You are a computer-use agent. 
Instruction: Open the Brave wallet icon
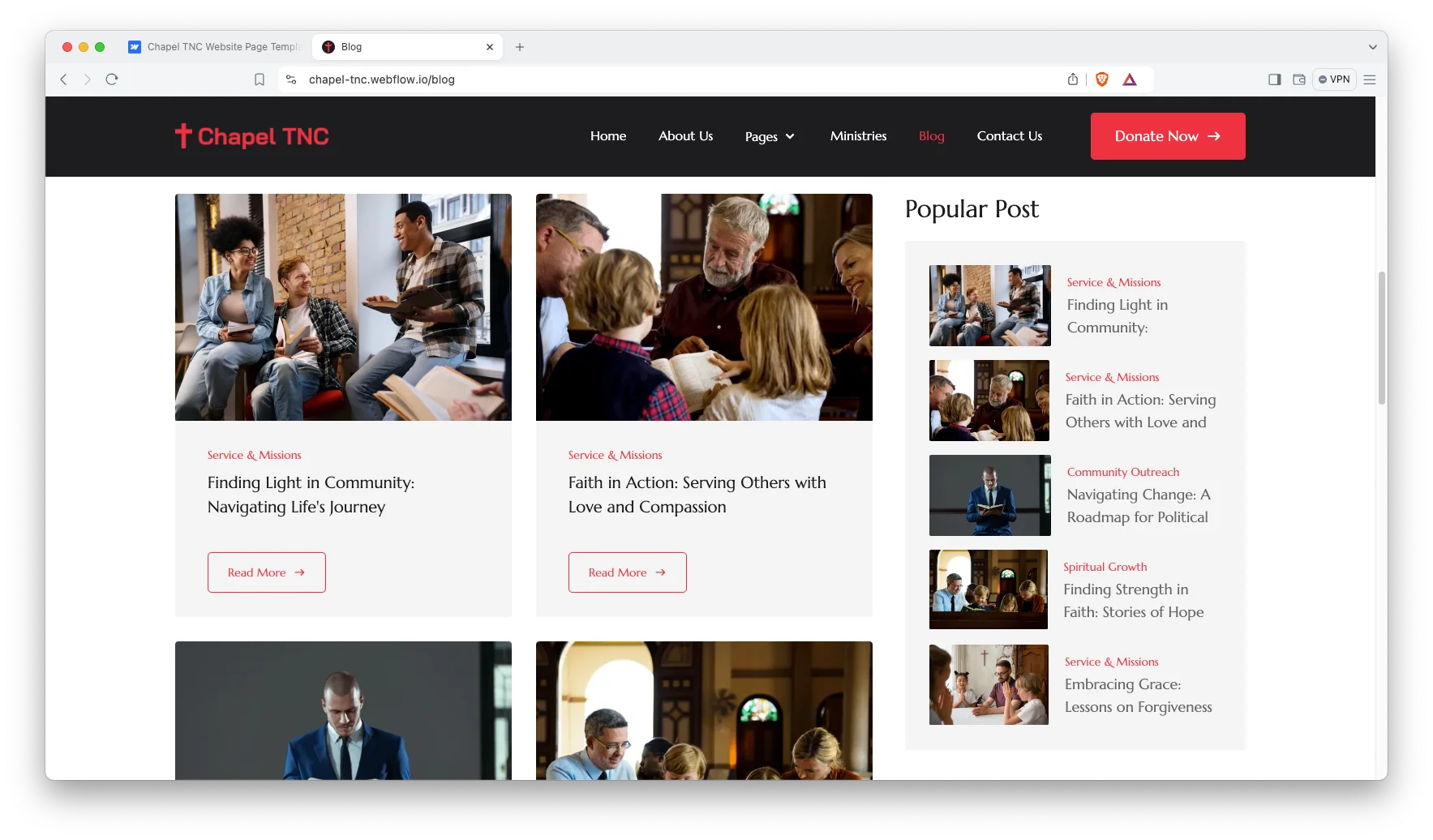click(x=1299, y=79)
